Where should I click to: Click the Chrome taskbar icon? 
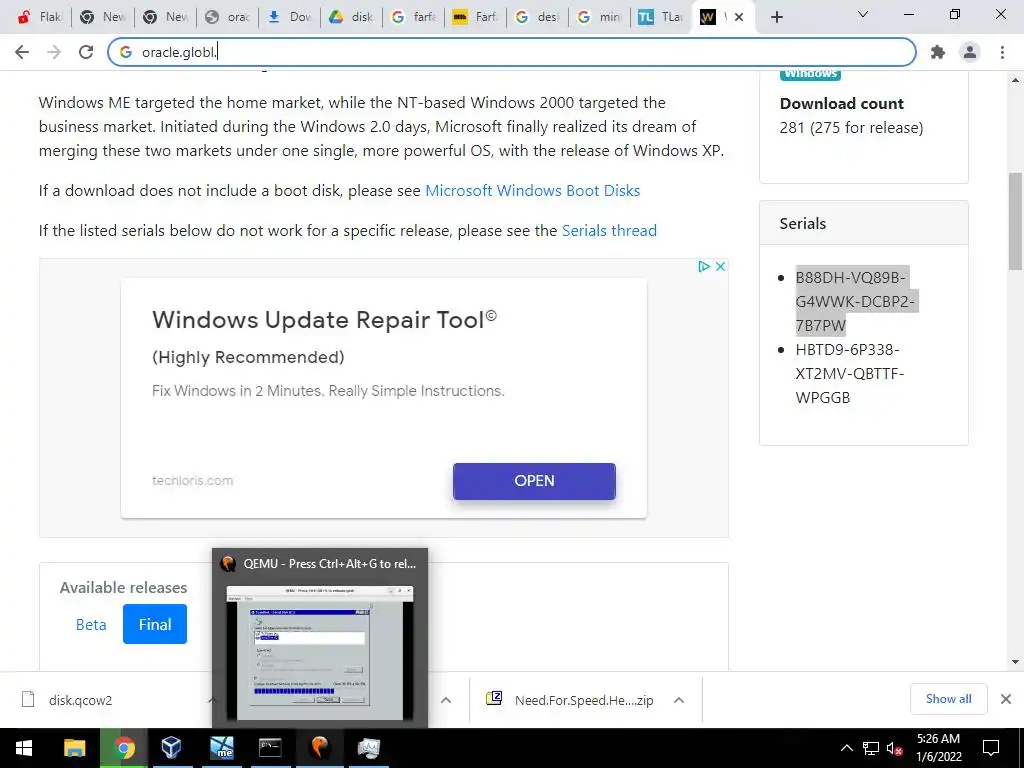124,748
